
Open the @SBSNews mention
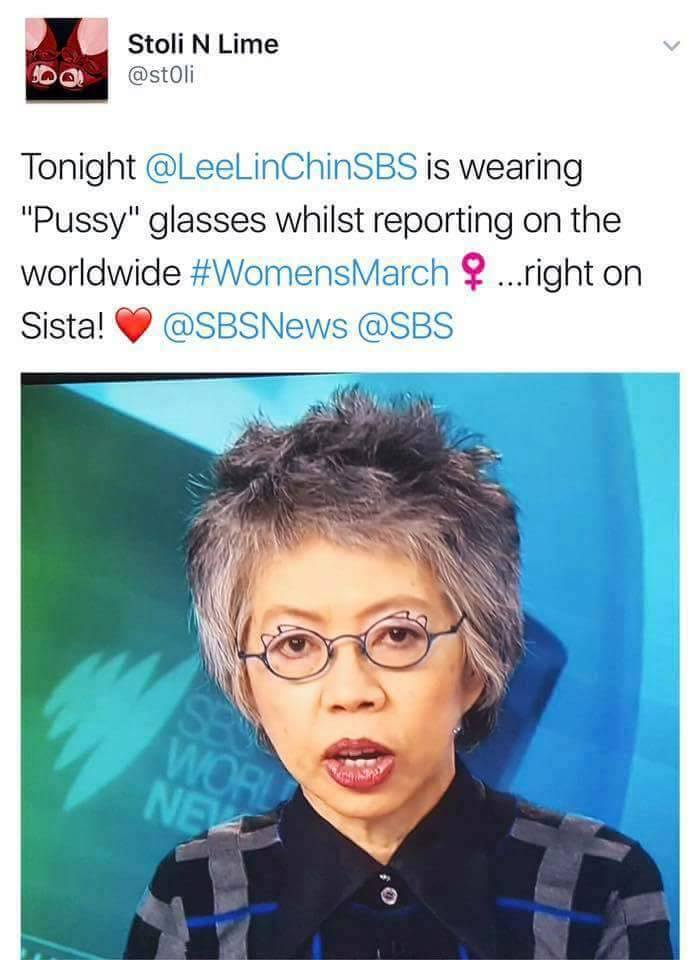(x=254, y=325)
